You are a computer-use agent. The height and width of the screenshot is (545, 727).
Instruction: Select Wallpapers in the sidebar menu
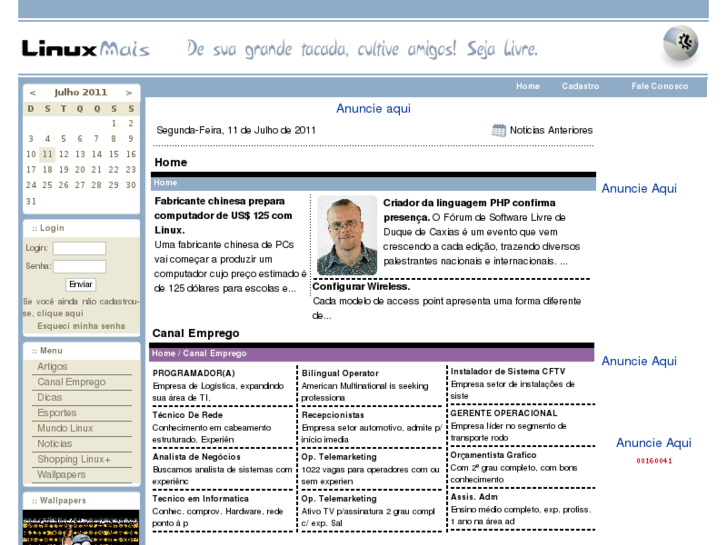pos(62,474)
